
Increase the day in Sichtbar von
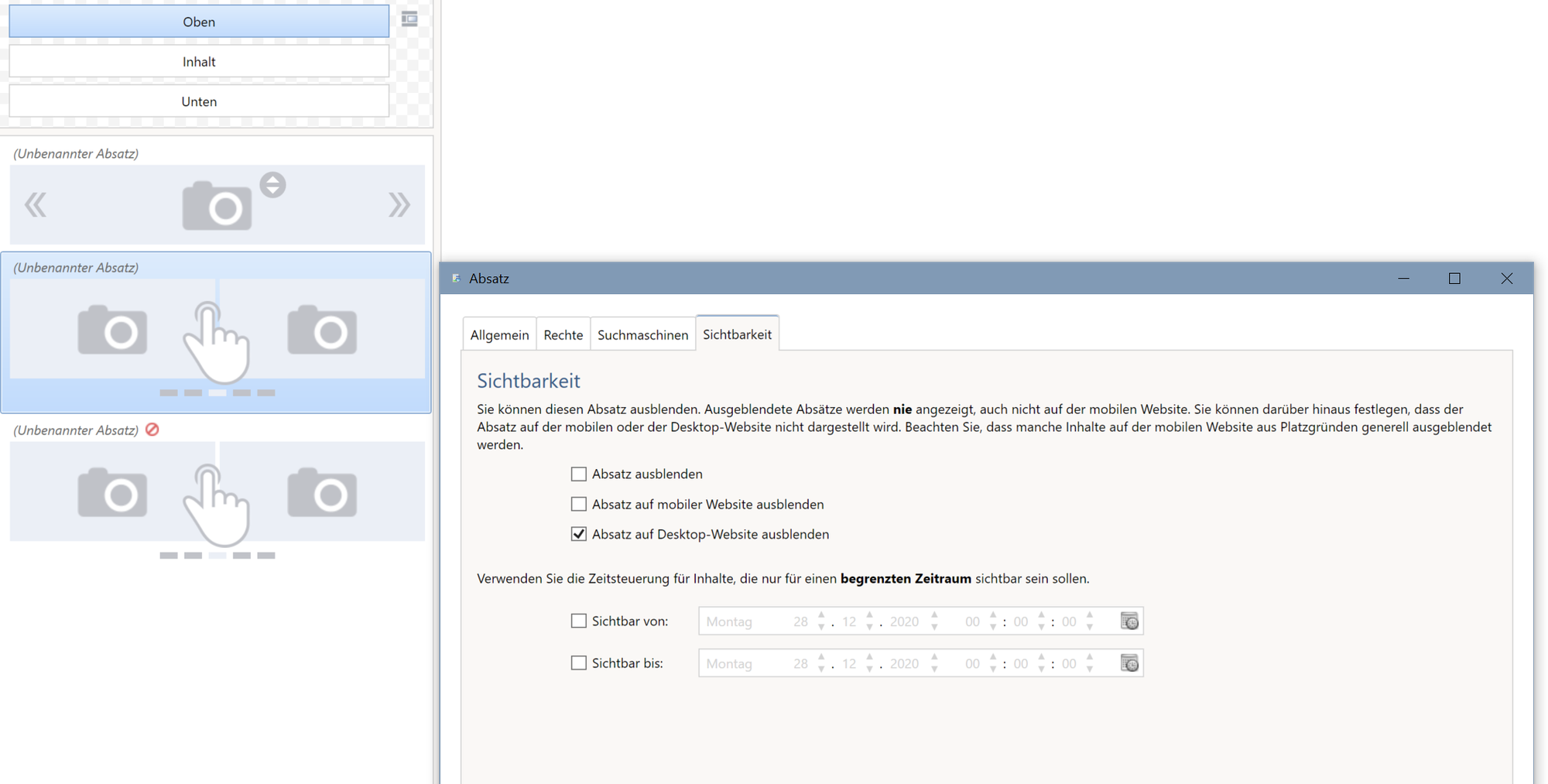tap(821, 615)
